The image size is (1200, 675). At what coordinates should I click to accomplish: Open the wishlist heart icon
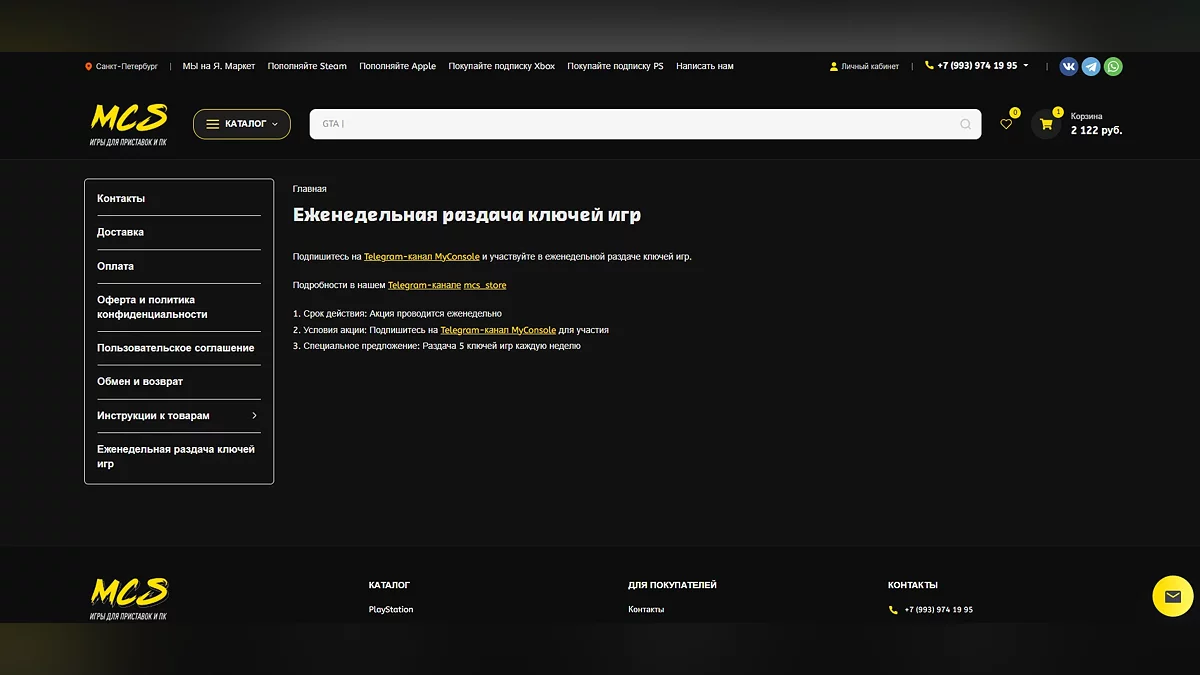1006,124
